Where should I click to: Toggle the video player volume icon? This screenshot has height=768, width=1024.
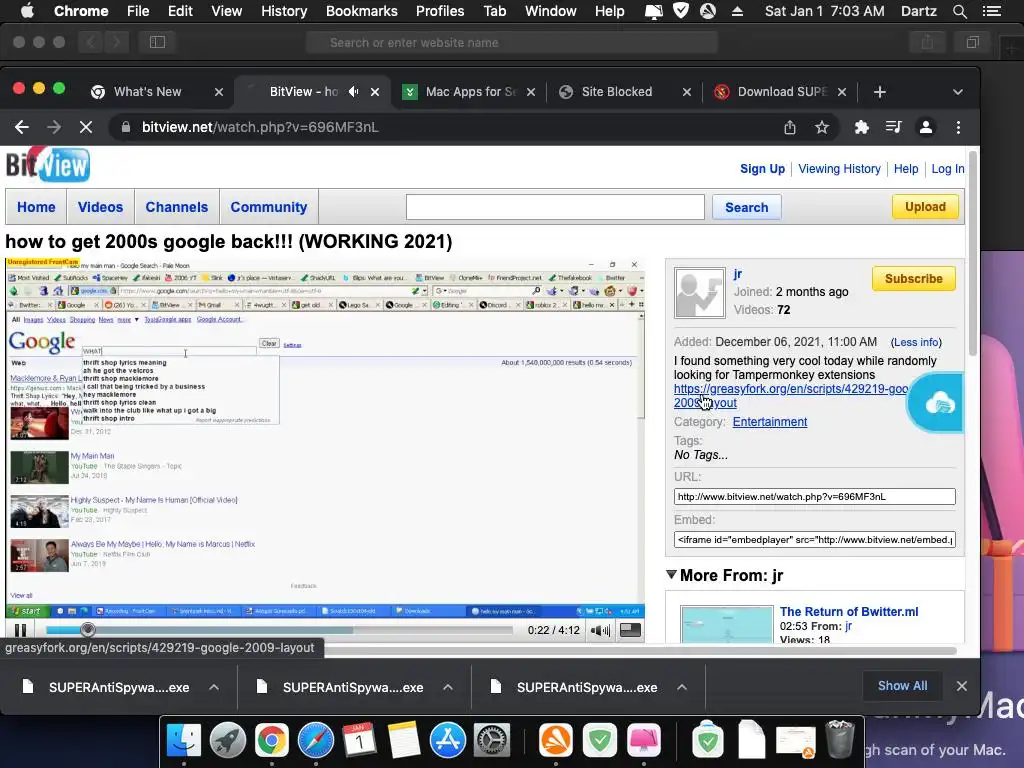tap(600, 630)
